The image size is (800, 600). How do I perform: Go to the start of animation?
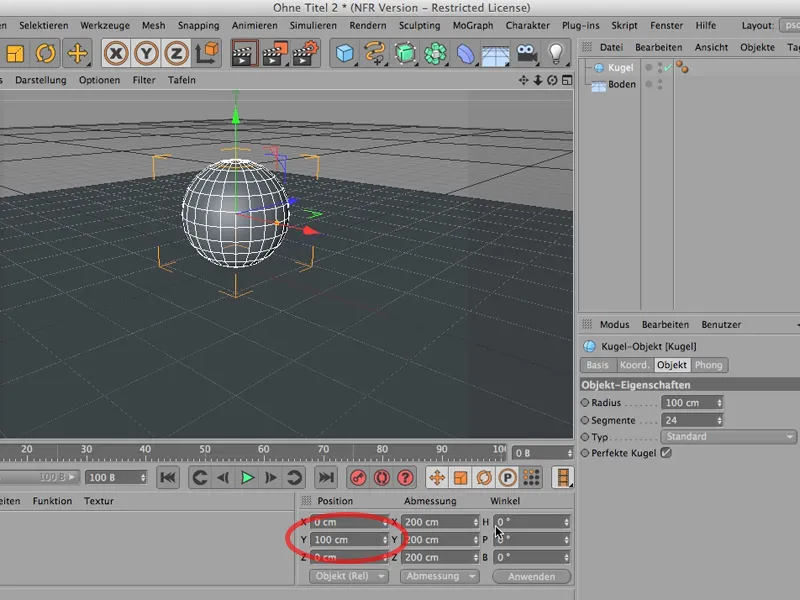168,478
